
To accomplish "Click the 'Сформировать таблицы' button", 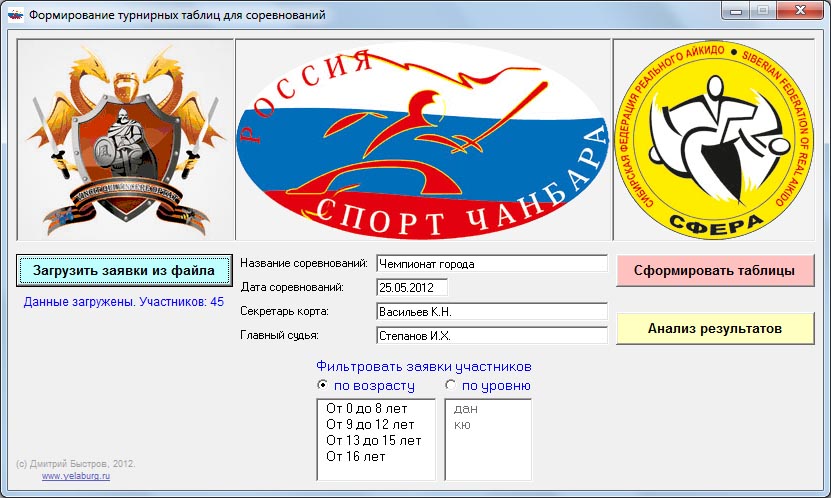I will (x=715, y=271).
